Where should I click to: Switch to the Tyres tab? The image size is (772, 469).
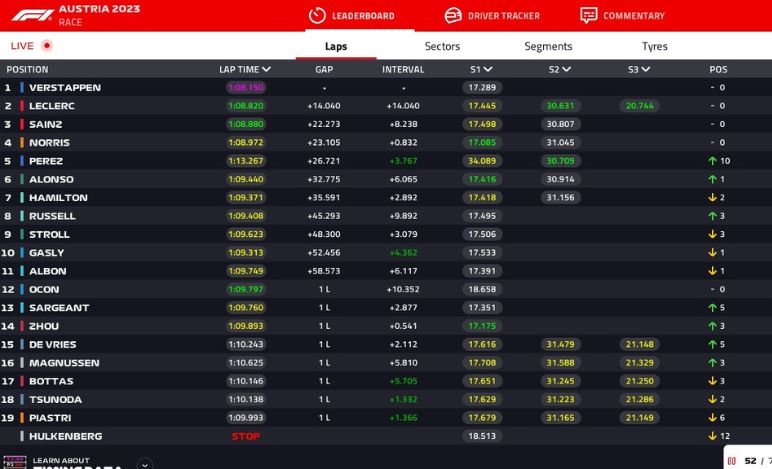pyautogui.click(x=654, y=46)
